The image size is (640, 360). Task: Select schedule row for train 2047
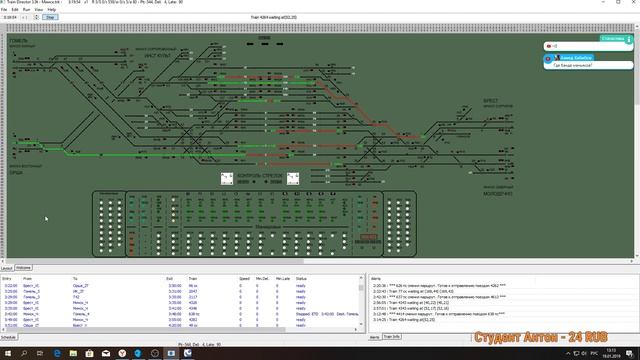[x=180, y=291]
